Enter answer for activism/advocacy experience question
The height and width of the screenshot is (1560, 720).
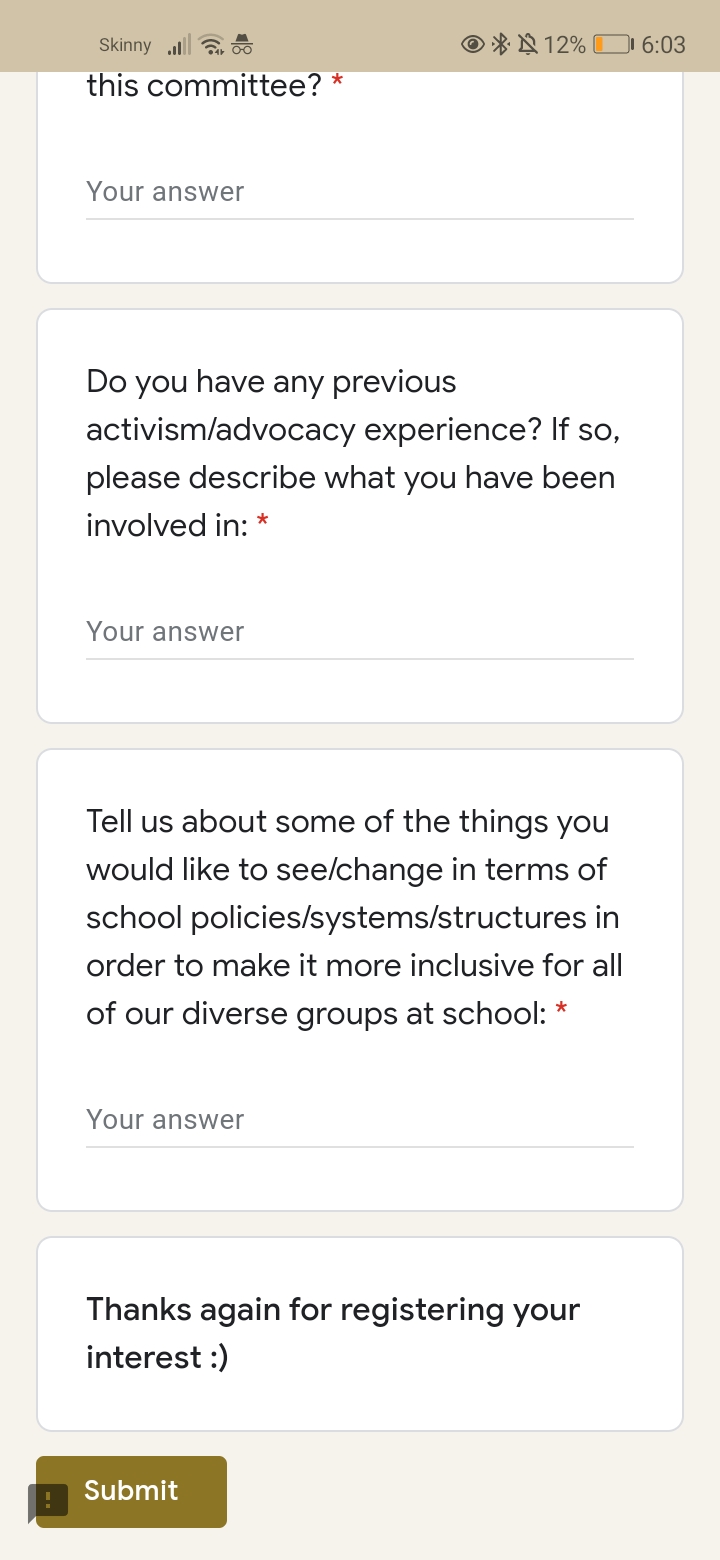click(x=360, y=632)
